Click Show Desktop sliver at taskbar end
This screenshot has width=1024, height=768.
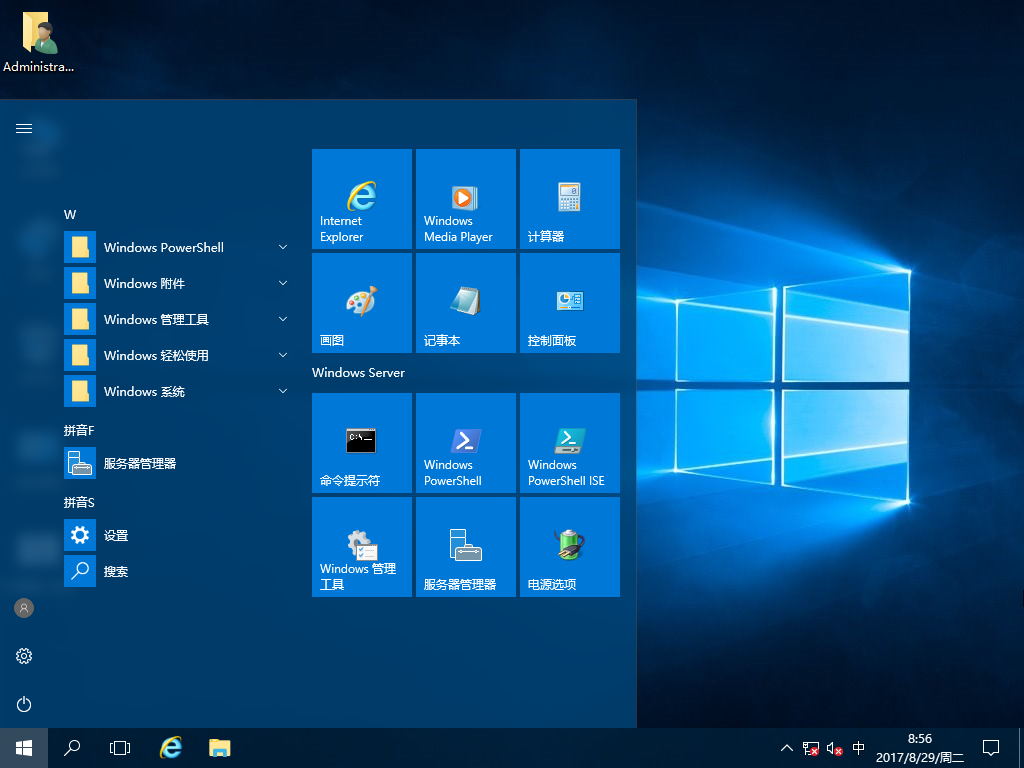click(1021, 748)
